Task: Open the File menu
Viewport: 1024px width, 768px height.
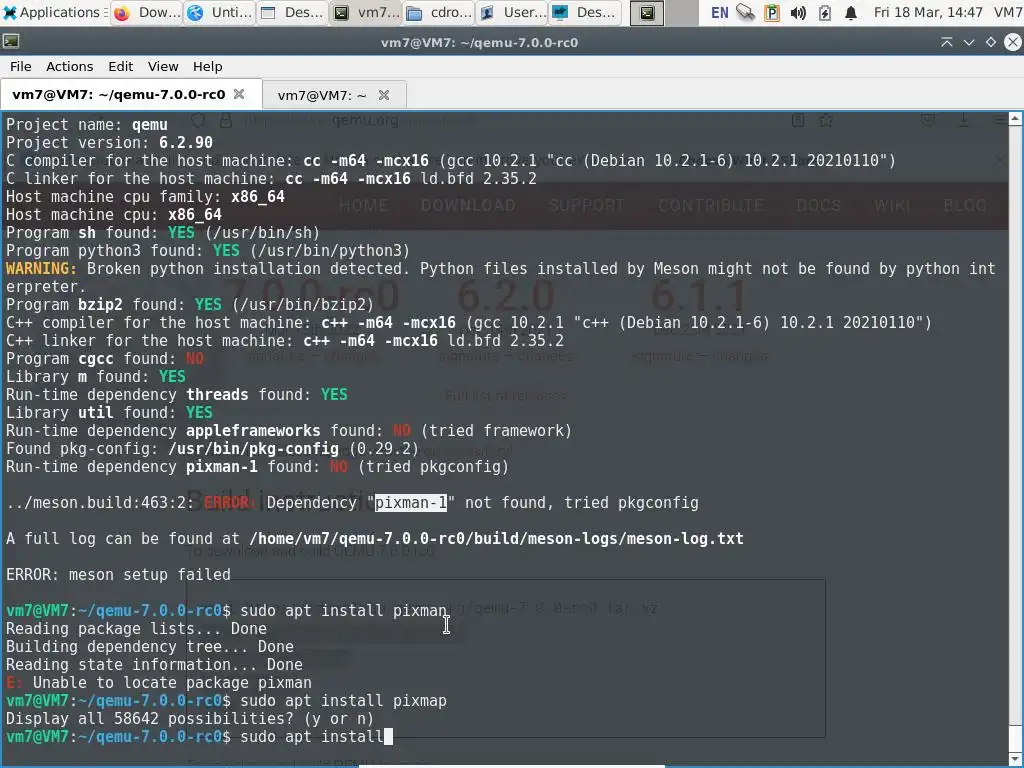Action: (x=20, y=67)
